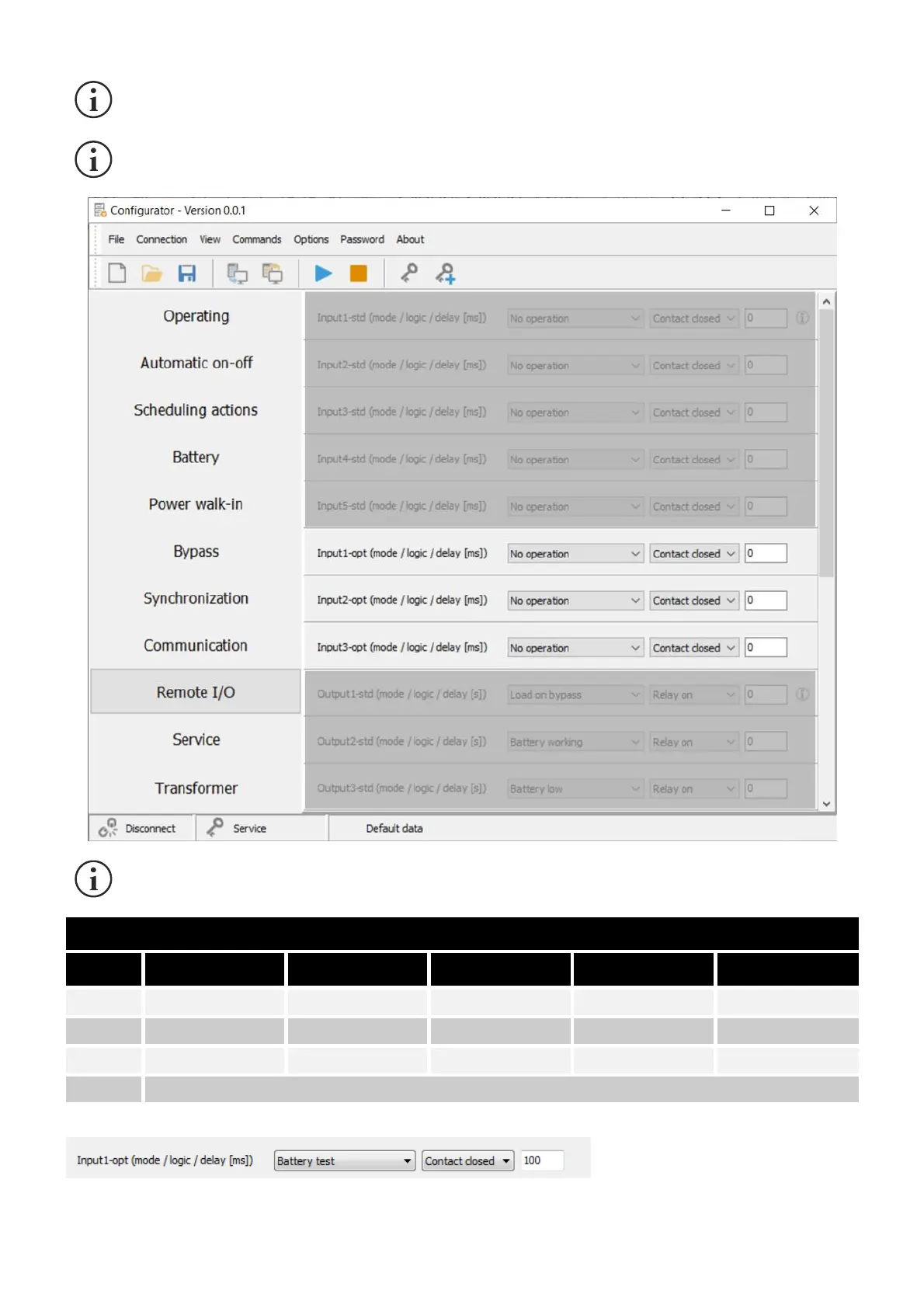This screenshot has width=924, height=1308.
Task: Expand Input3-opt Contact closed logic dropdown
Action: [694, 648]
